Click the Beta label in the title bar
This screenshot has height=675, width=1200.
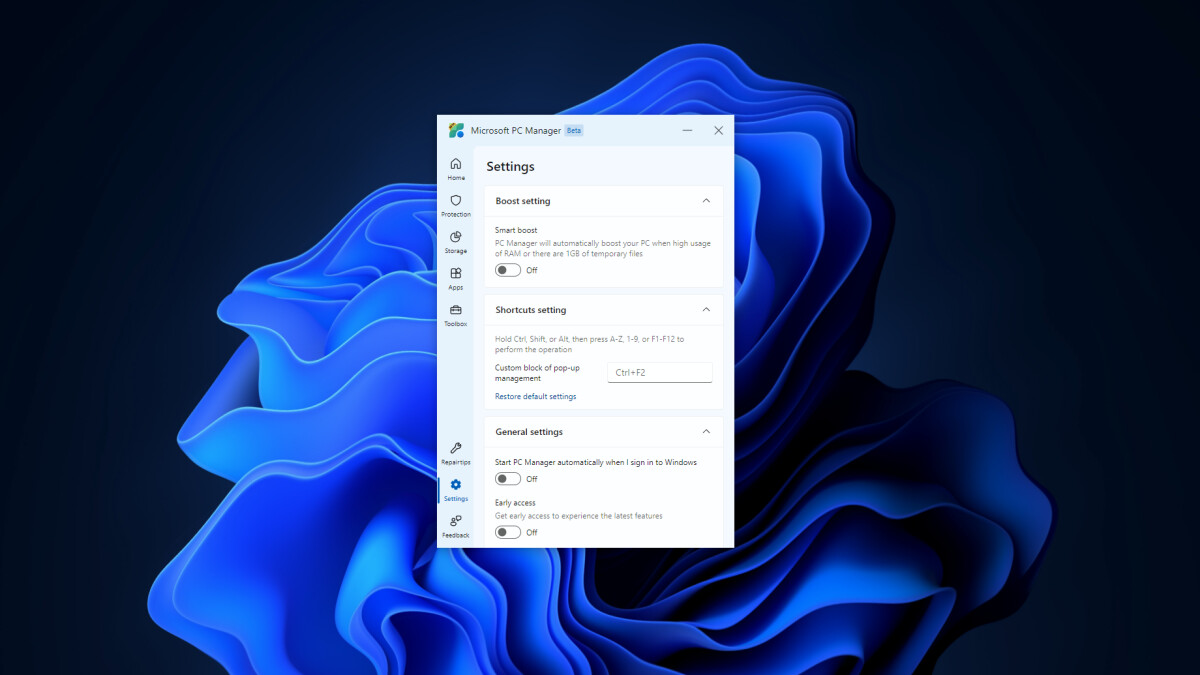[573, 130]
